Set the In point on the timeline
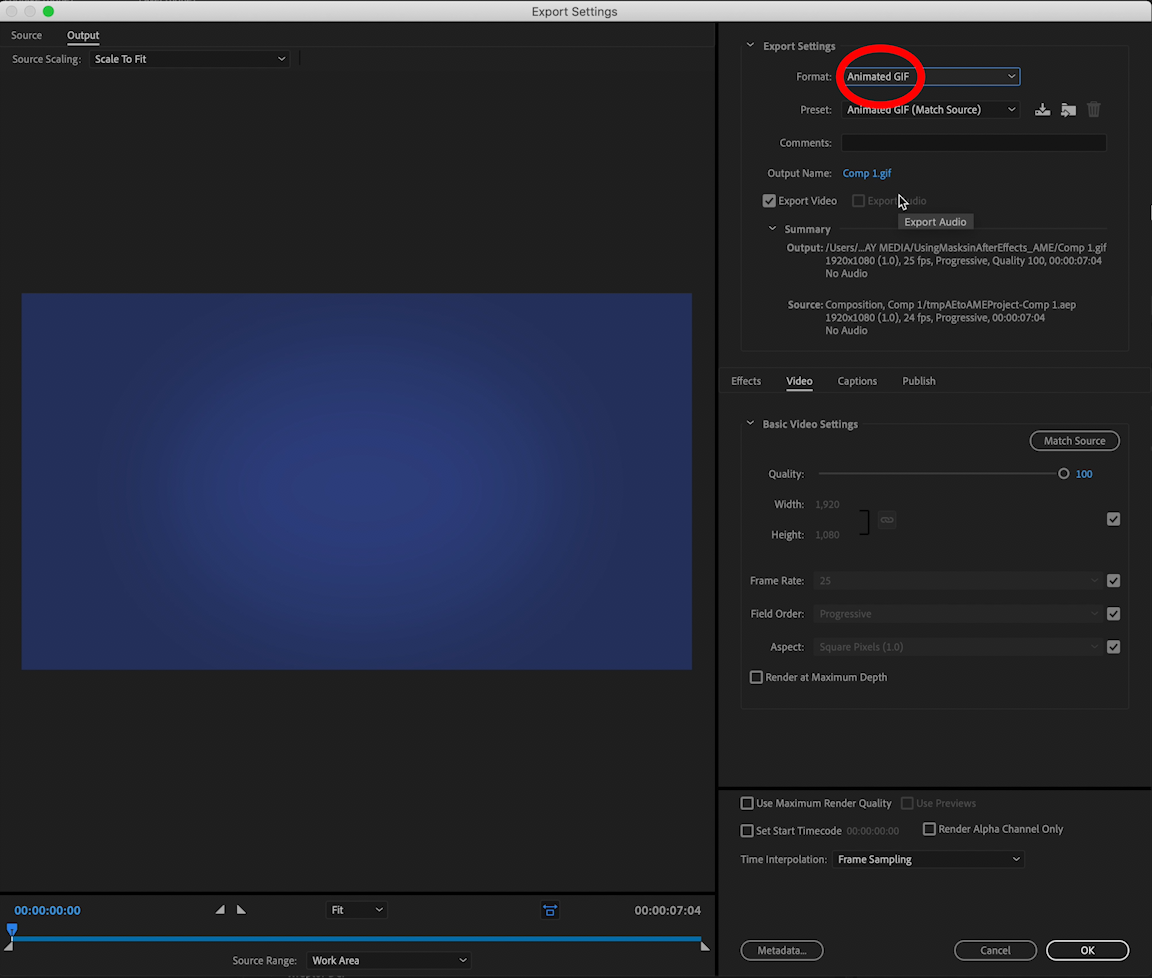Image resolution: width=1152 pixels, height=978 pixels. coord(220,909)
